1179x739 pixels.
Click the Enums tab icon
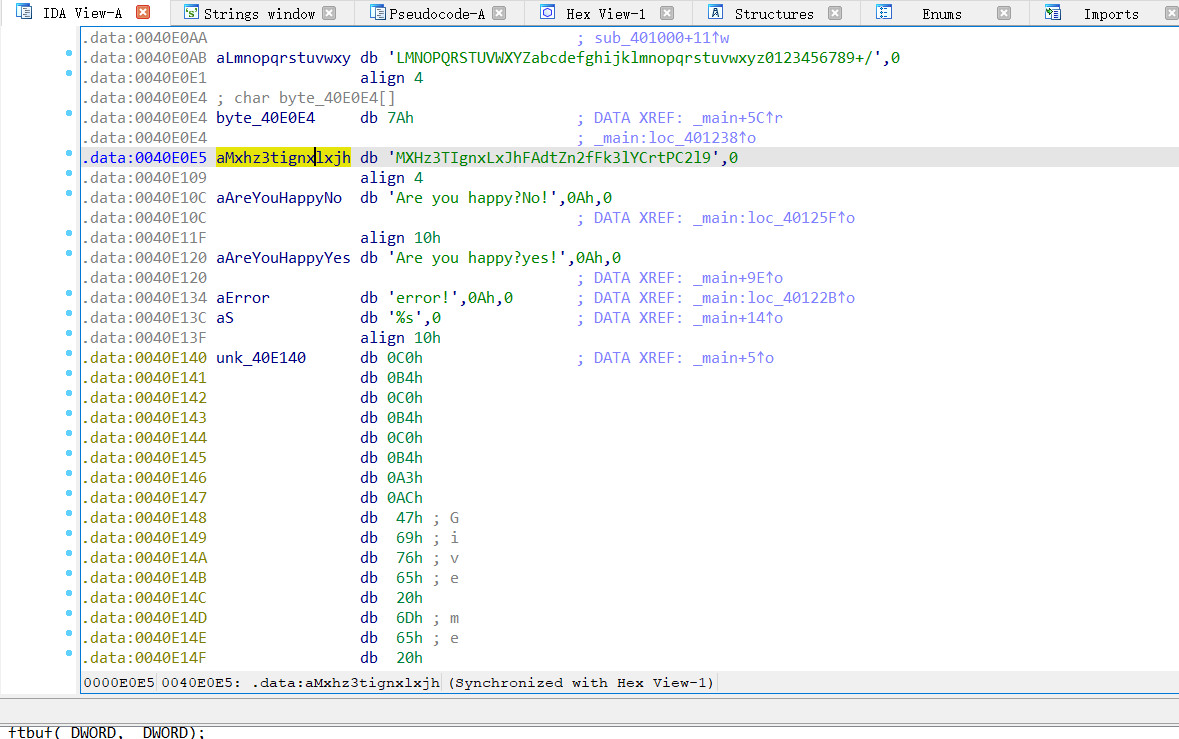(x=884, y=13)
